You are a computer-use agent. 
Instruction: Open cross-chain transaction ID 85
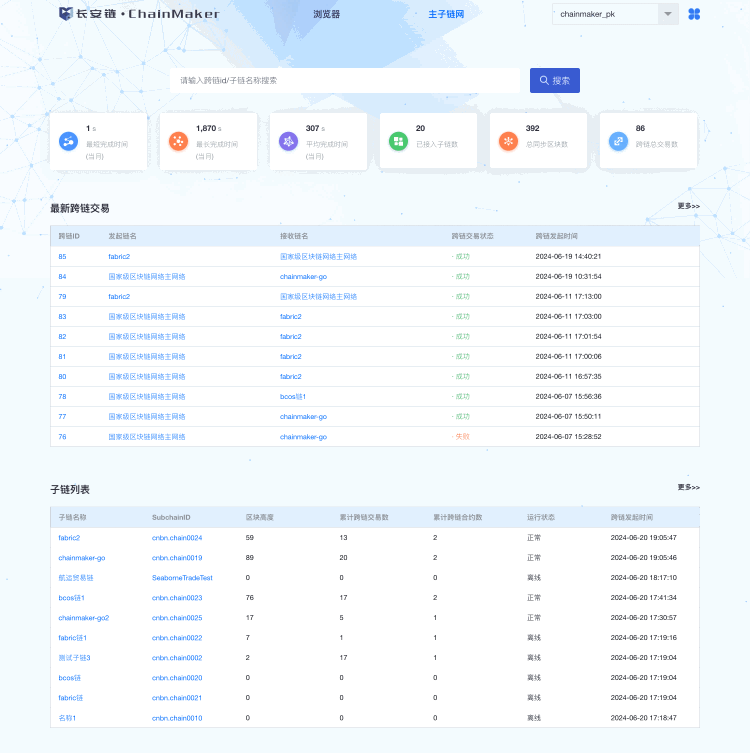[62, 256]
